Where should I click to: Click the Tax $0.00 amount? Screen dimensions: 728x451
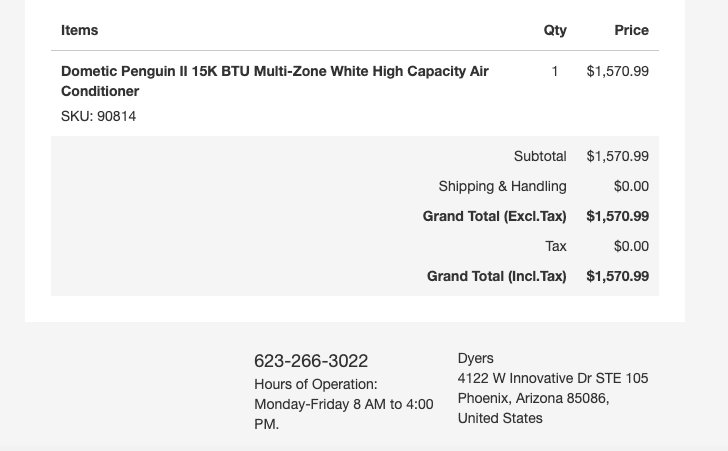[x=631, y=246]
